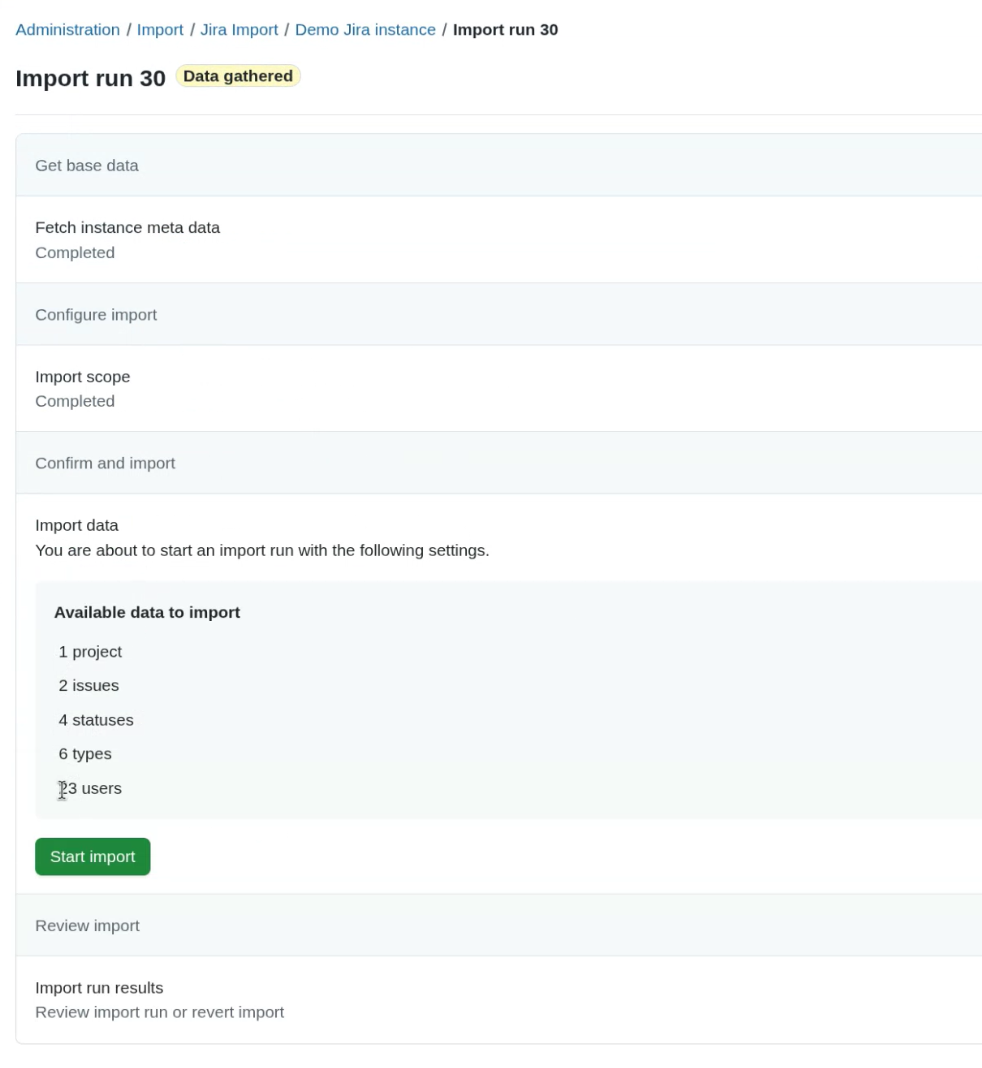This screenshot has width=982, height=1068.
Task: Open the Import breadcrumb link
Action: click(x=160, y=29)
